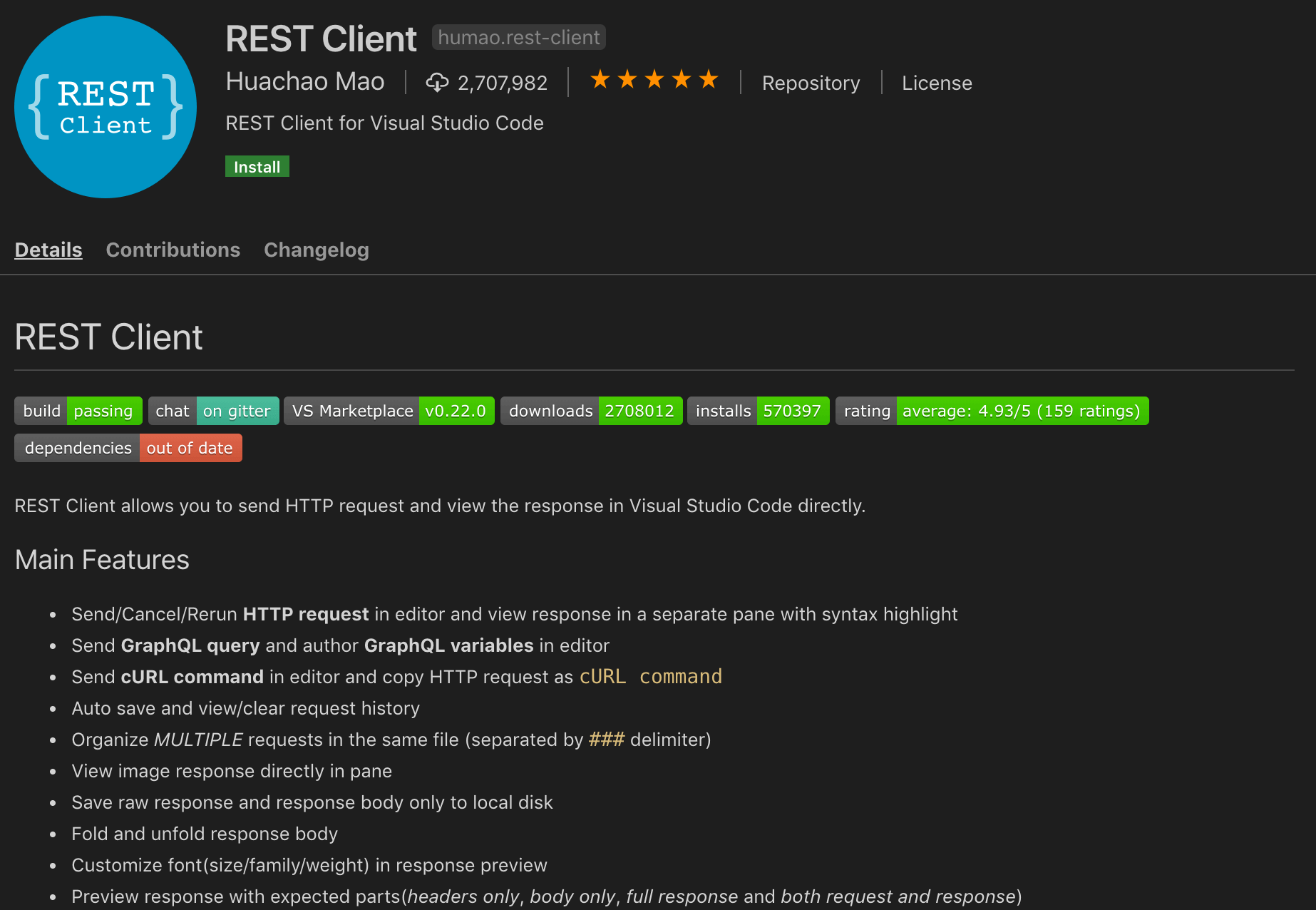This screenshot has width=1316, height=910.
Task: Select the Details tab
Action: pyautogui.click(x=48, y=250)
